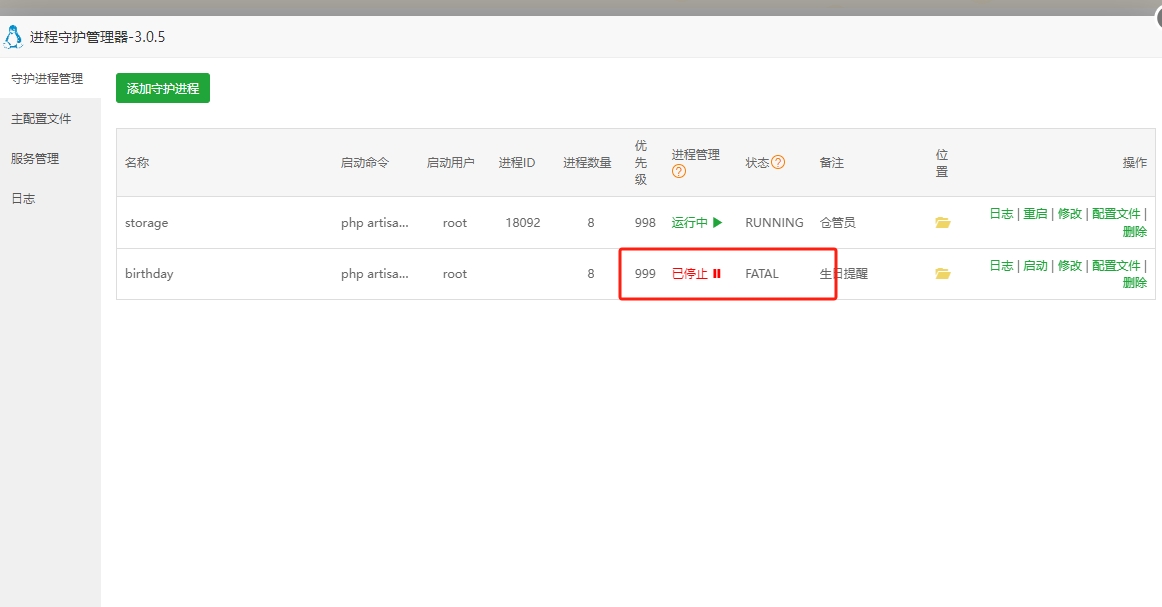Open 配置文件 for birthday process
The width and height of the screenshot is (1162, 607).
point(1116,265)
